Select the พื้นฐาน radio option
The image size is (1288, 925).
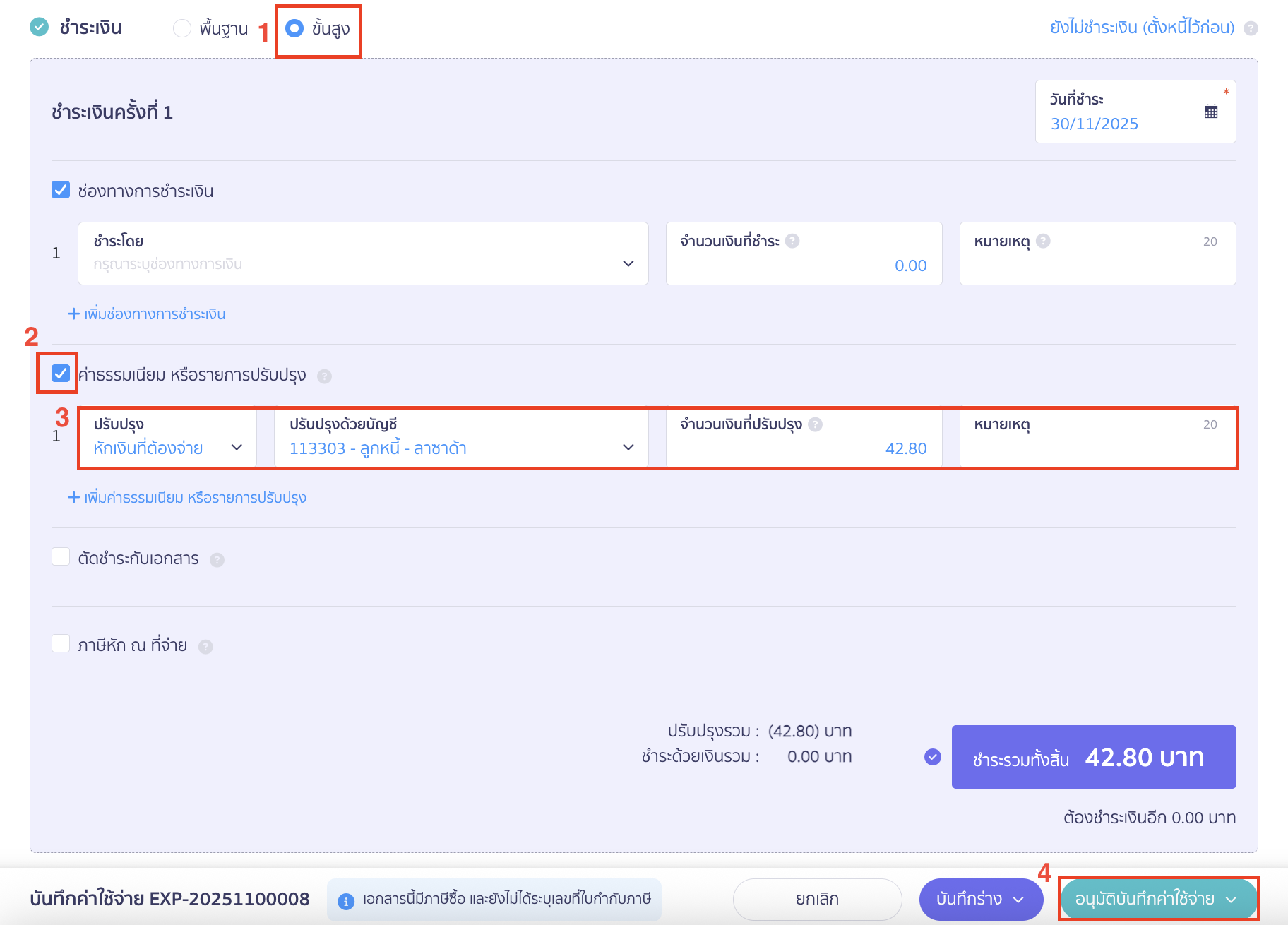[x=182, y=28]
